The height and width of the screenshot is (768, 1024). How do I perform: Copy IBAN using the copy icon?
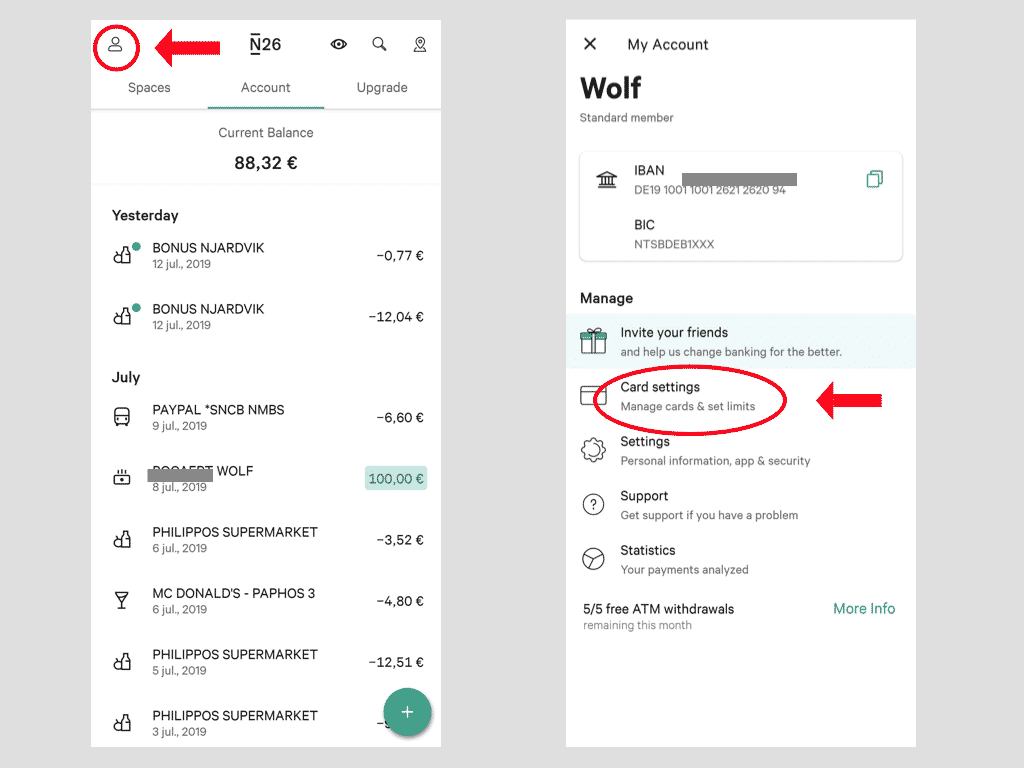tap(874, 179)
